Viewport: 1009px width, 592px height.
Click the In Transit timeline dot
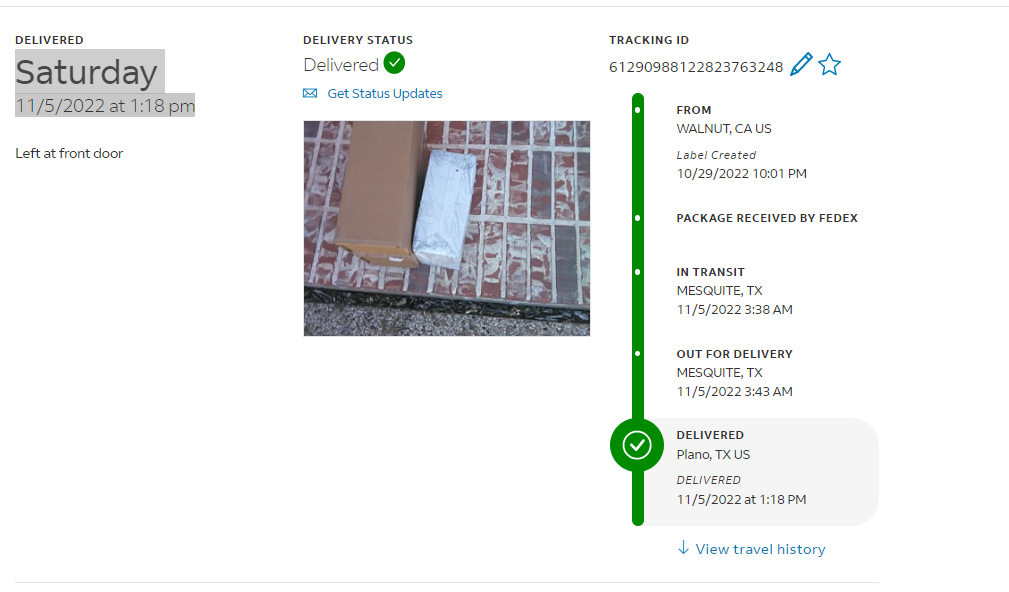638,272
